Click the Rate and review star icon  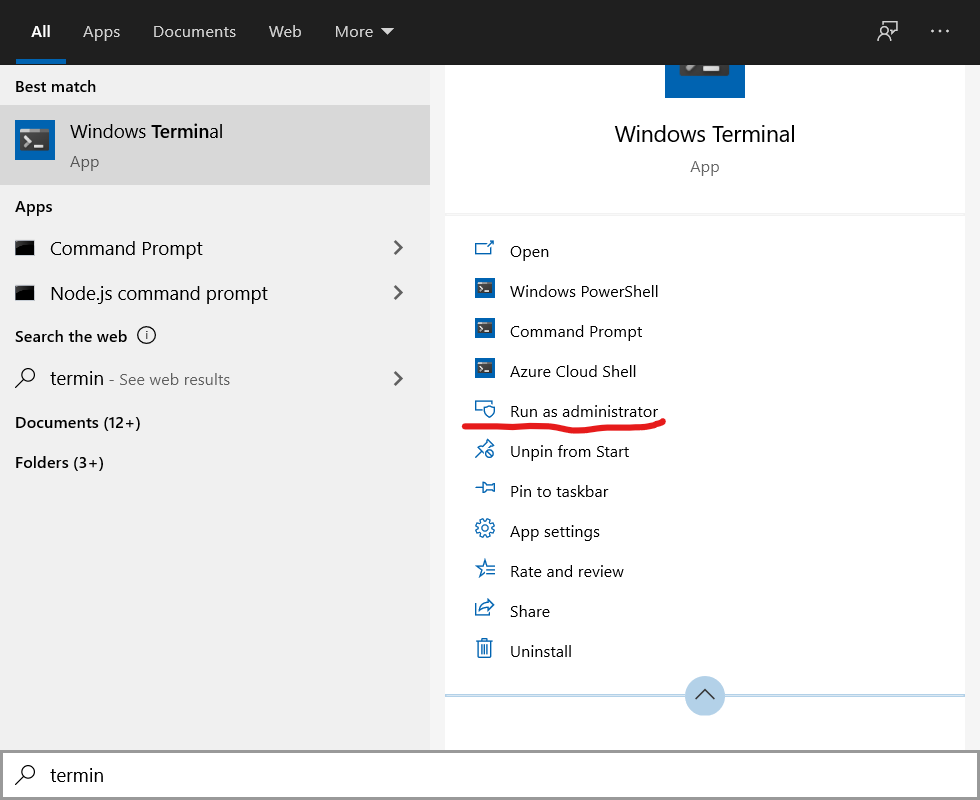pyautogui.click(x=485, y=569)
